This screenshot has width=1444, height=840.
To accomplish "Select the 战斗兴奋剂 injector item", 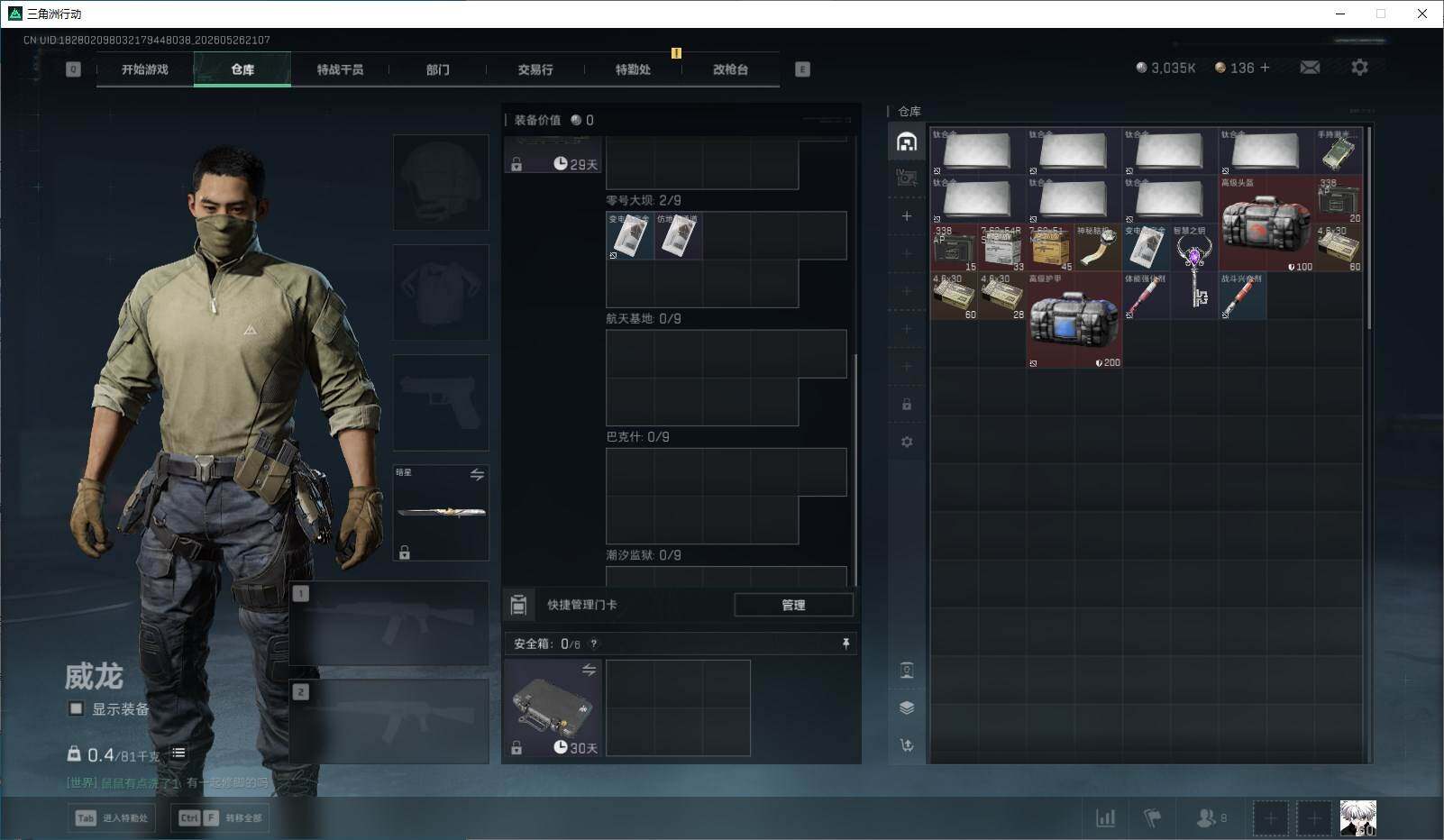I will [1242, 296].
